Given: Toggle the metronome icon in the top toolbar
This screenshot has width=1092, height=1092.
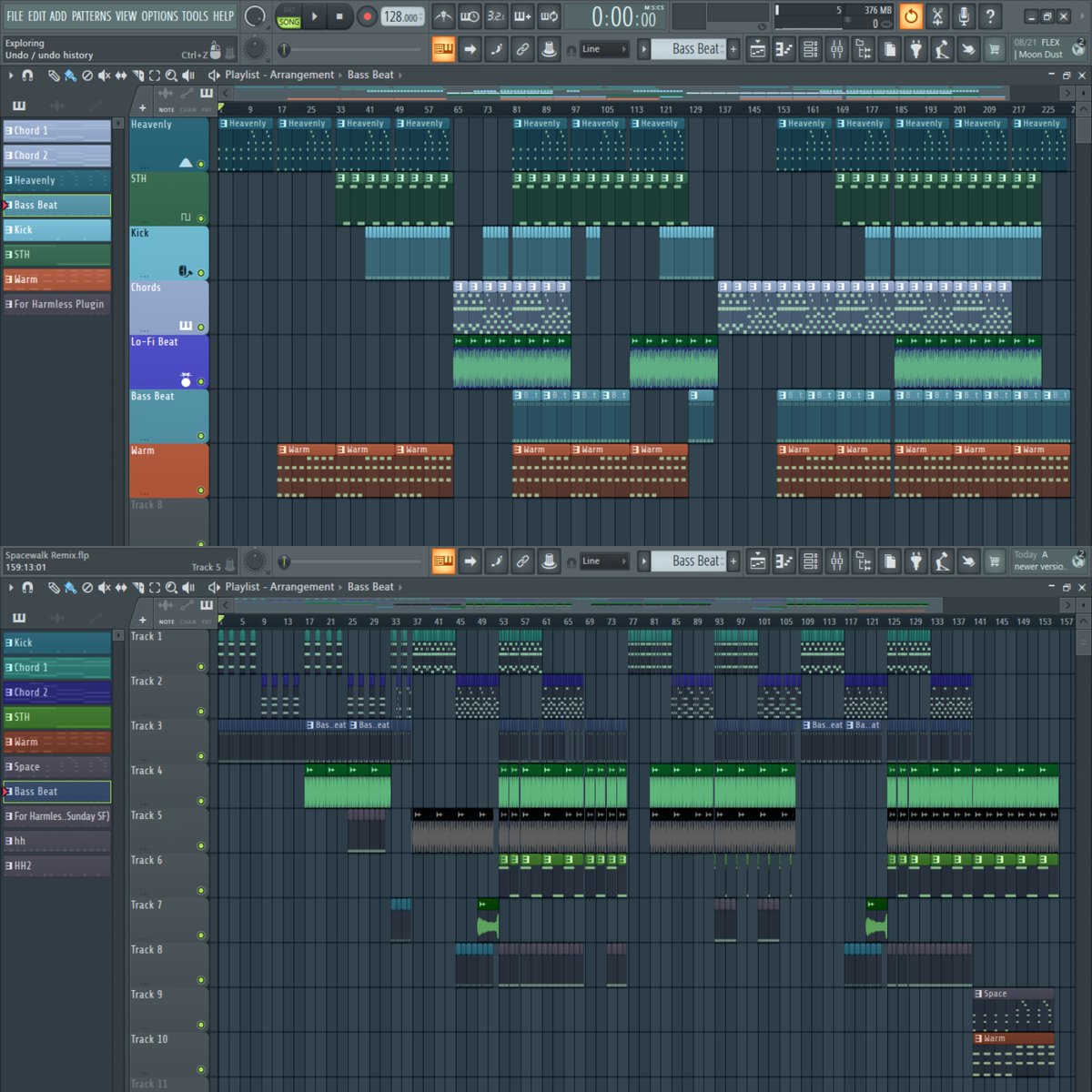Looking at the screenshot, I should click(443, 16).
